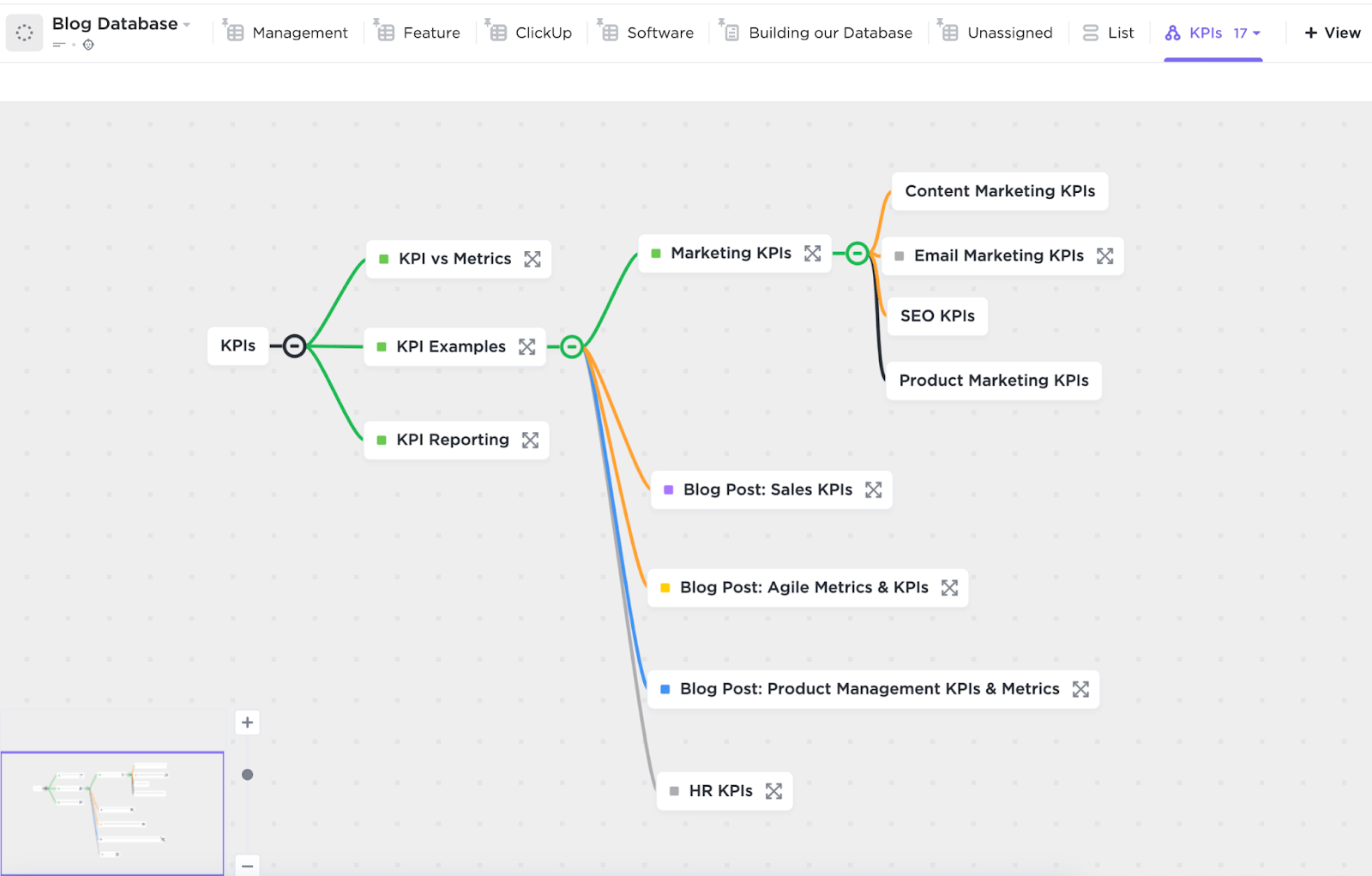Click yellow status square on Agile Metrics
The image size is (1372, 876).
point(665,588)
